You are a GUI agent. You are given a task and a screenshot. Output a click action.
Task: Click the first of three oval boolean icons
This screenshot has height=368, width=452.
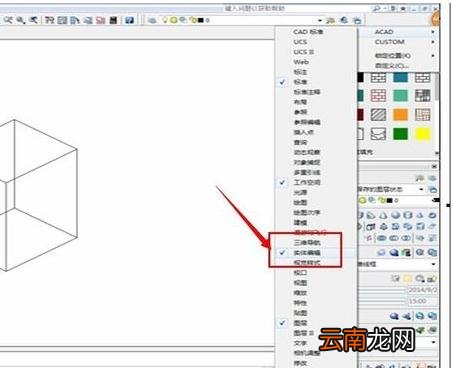click(x=382, y=238)
